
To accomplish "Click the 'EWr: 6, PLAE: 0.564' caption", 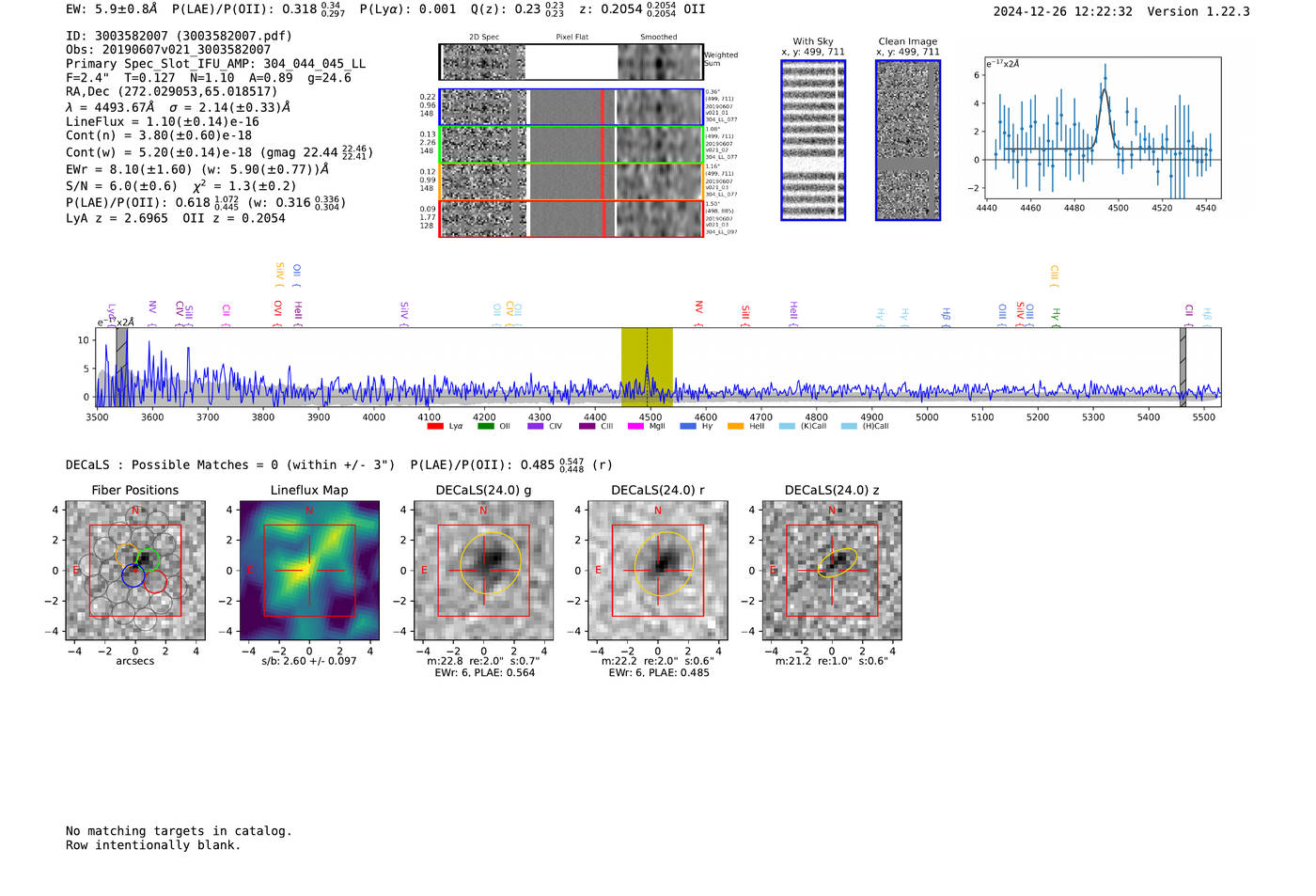I will (x=484, y=673).
